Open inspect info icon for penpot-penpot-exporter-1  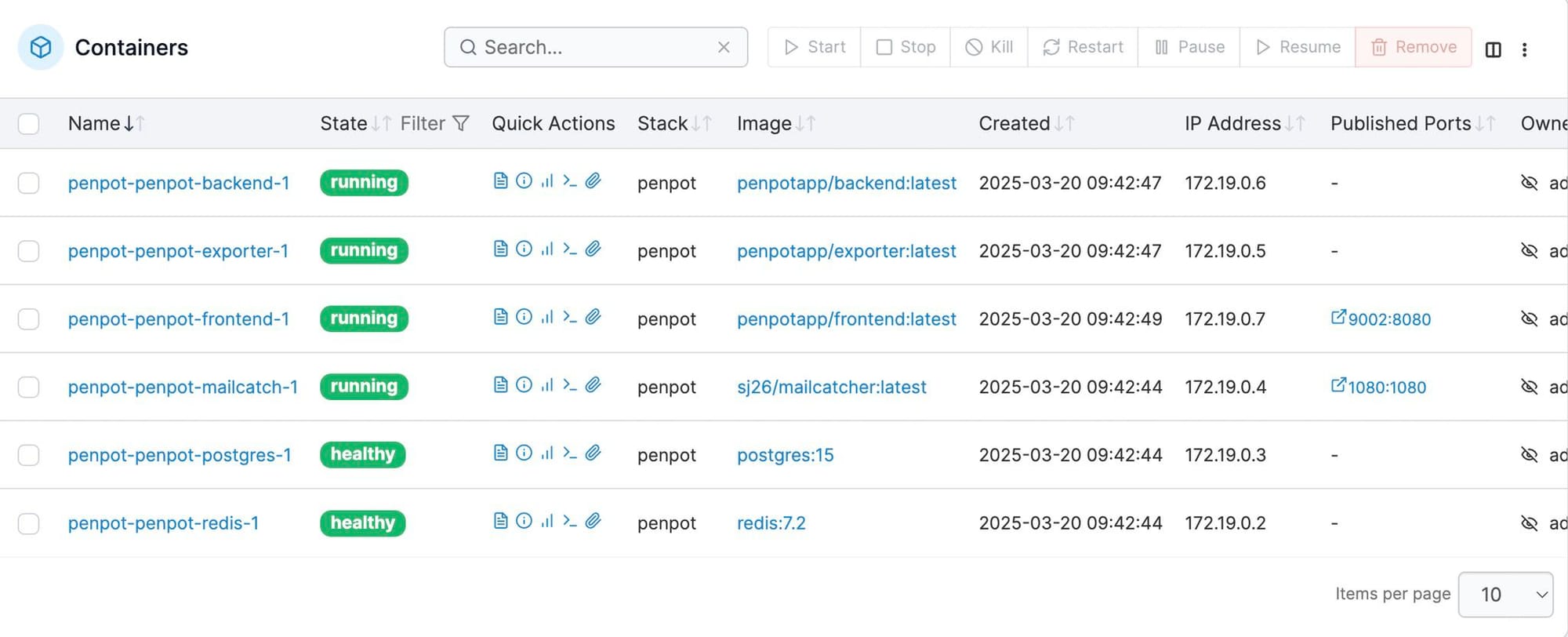click(524, 249)
